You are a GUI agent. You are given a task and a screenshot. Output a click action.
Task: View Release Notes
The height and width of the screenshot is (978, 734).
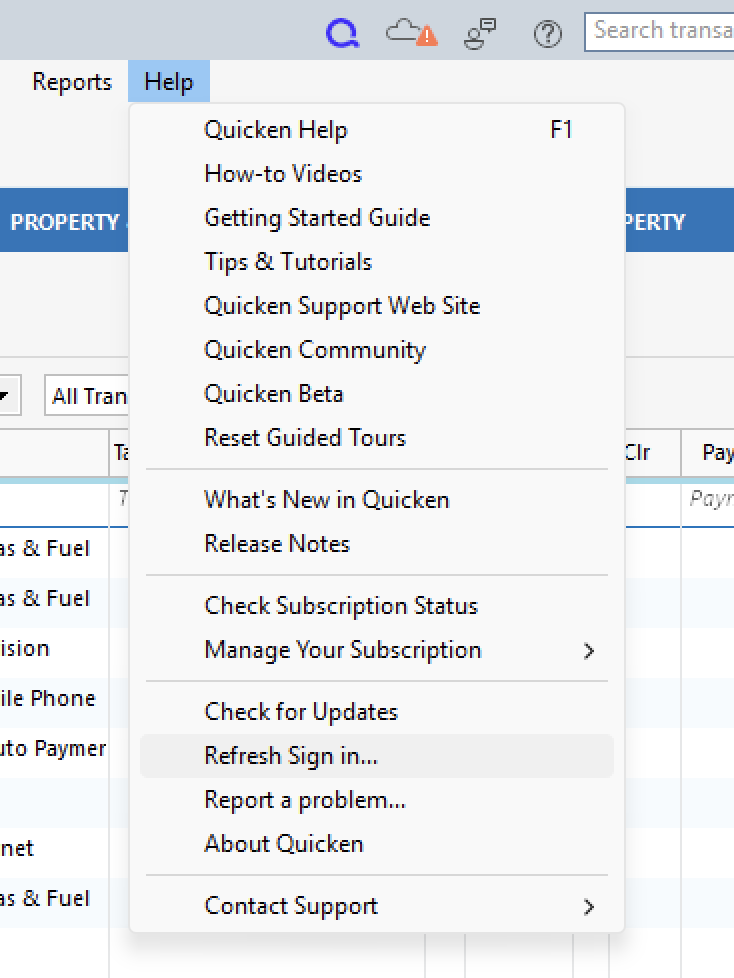click(377, 544)
